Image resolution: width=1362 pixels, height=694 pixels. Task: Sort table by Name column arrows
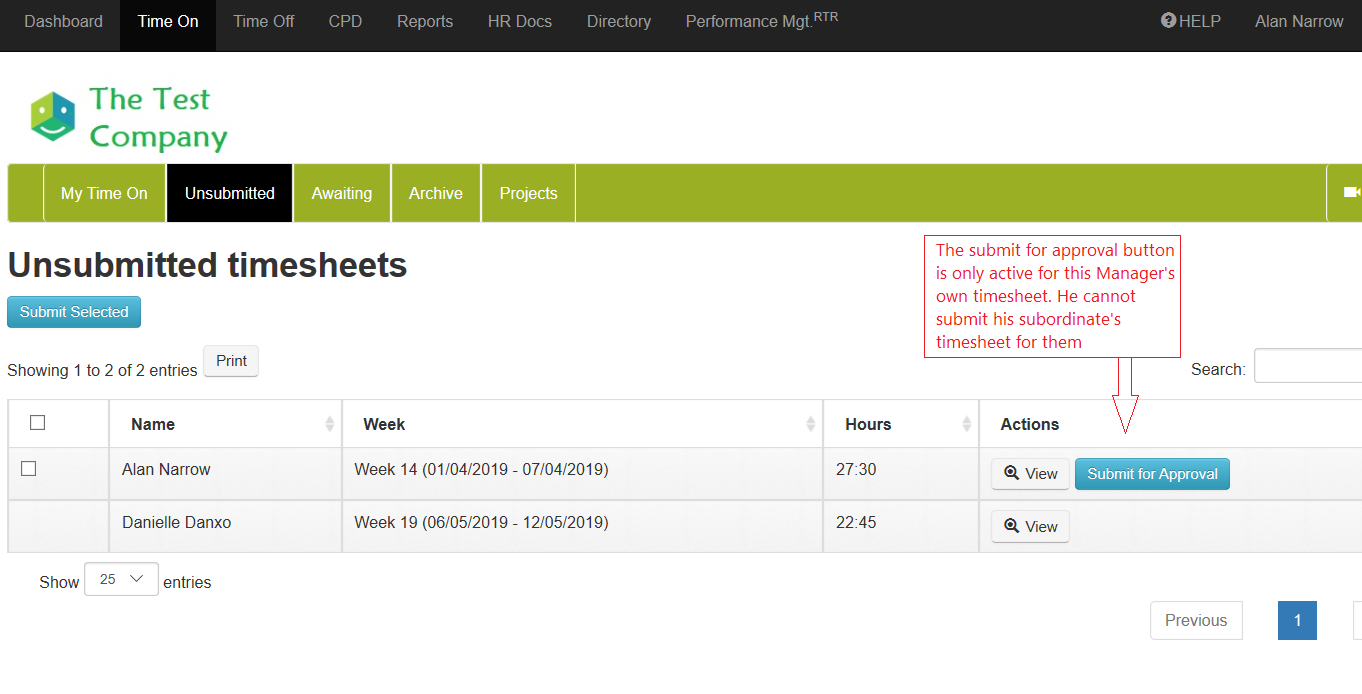(329, 424)
